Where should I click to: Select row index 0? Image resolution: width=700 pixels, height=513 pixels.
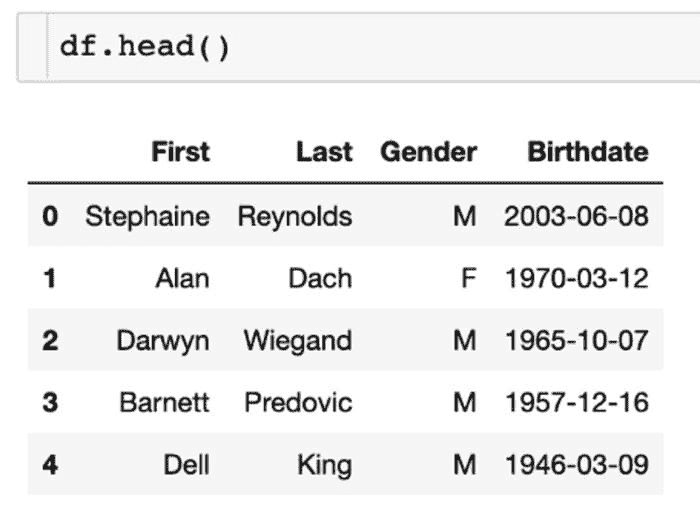point(51,216)
